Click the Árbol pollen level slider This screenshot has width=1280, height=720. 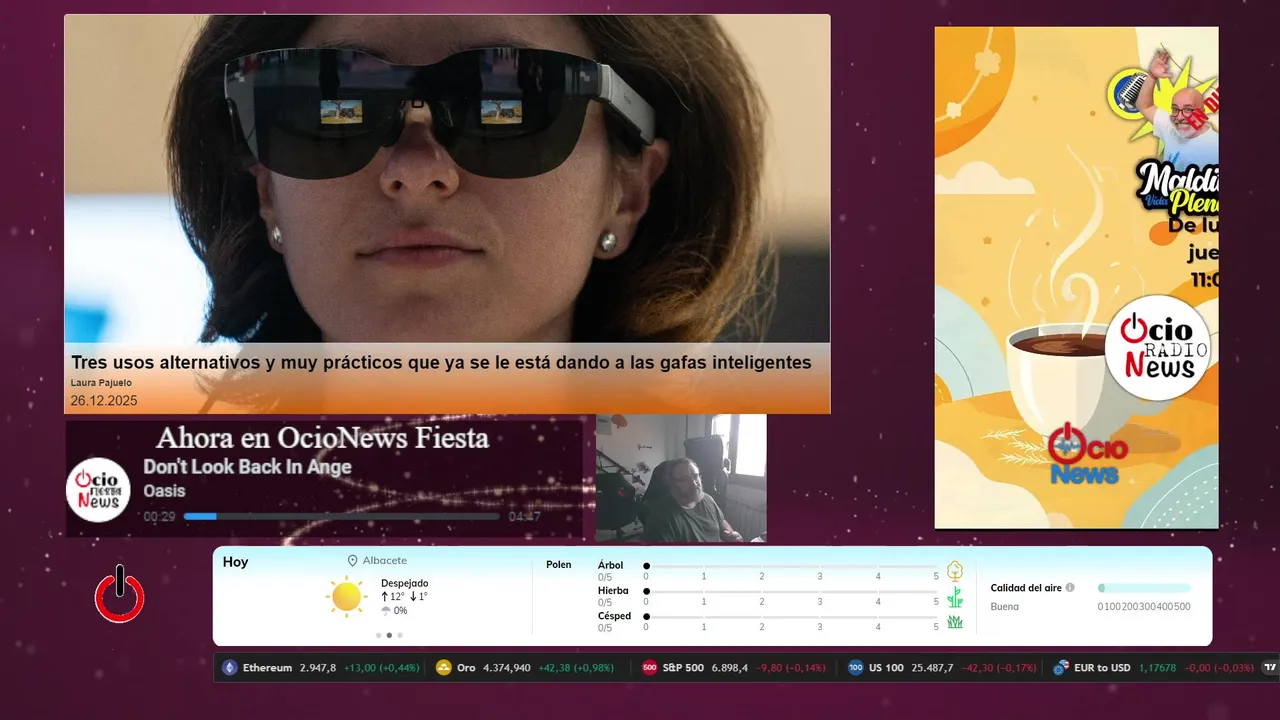792,566
